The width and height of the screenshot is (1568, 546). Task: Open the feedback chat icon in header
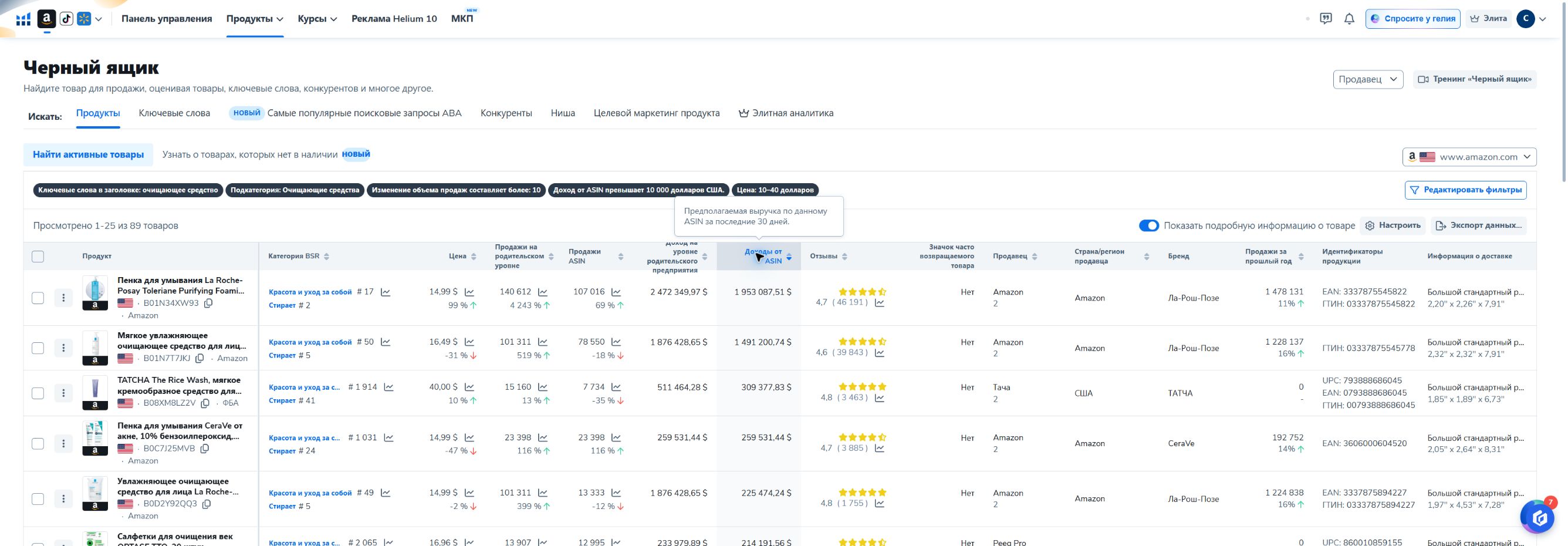[1326, 19]
